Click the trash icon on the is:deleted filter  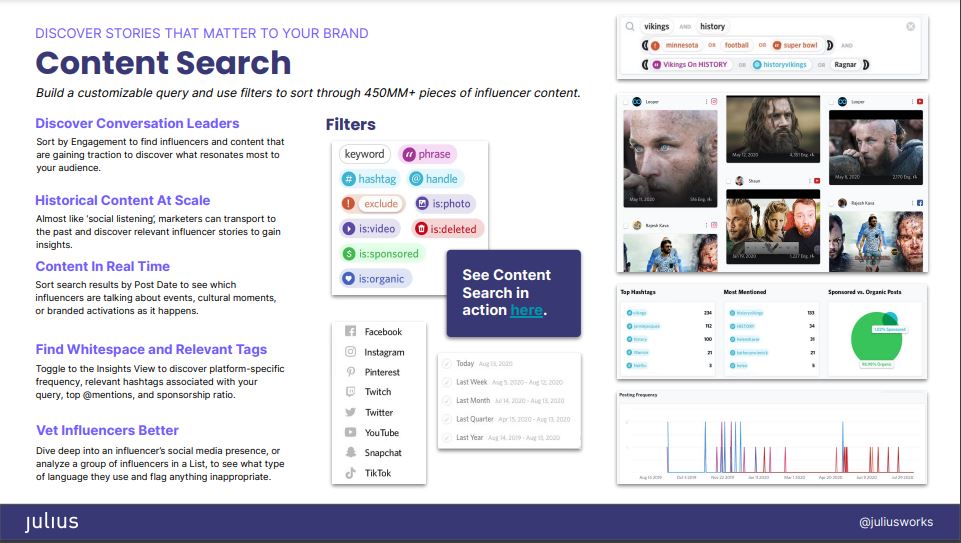(x=421, y=229)
